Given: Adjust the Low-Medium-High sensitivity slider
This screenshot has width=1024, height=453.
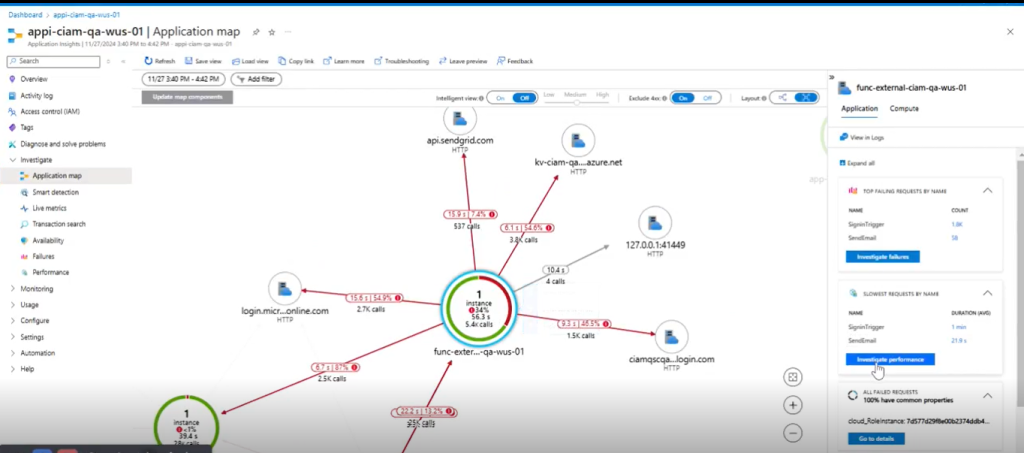Looking at the screenshot, I should click(x=576, y=102).
